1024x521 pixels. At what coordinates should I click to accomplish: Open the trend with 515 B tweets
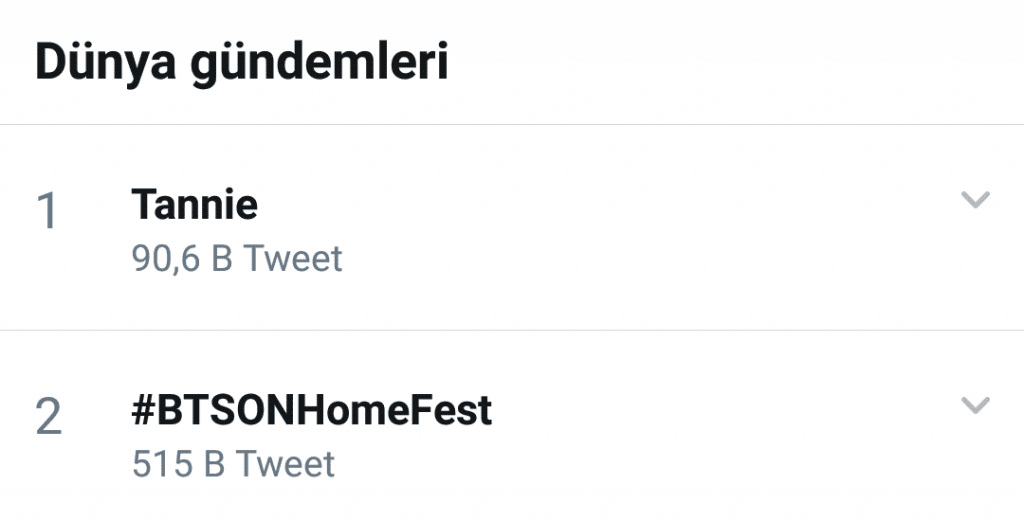(311, 410)
